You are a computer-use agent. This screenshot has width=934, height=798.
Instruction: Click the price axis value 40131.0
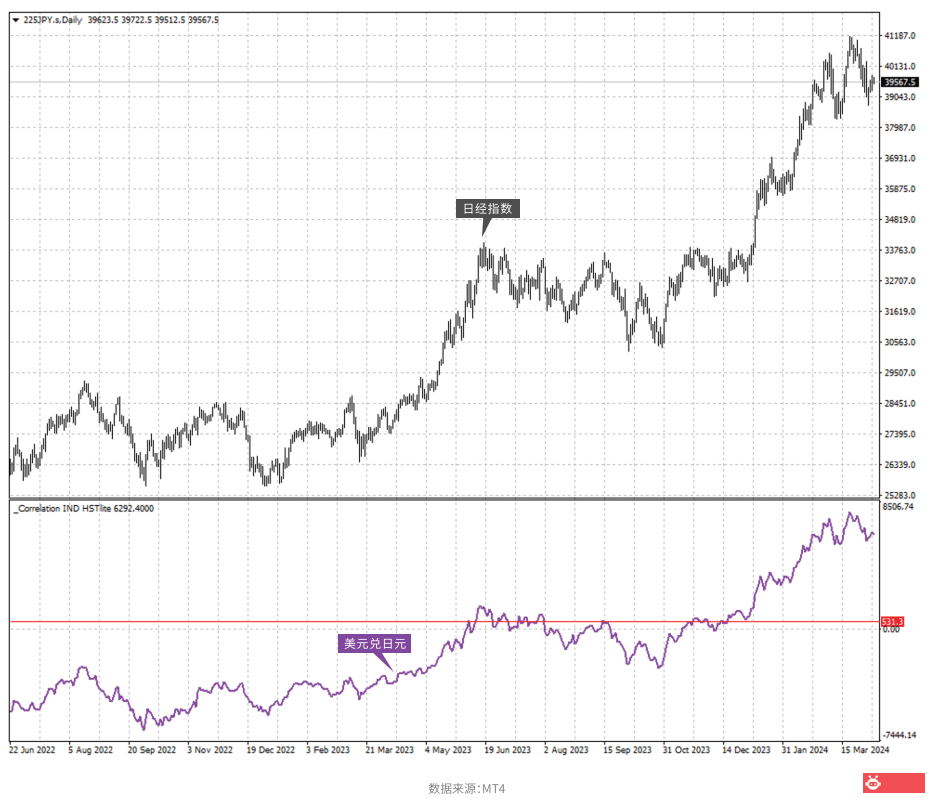(x=899, y=67)
